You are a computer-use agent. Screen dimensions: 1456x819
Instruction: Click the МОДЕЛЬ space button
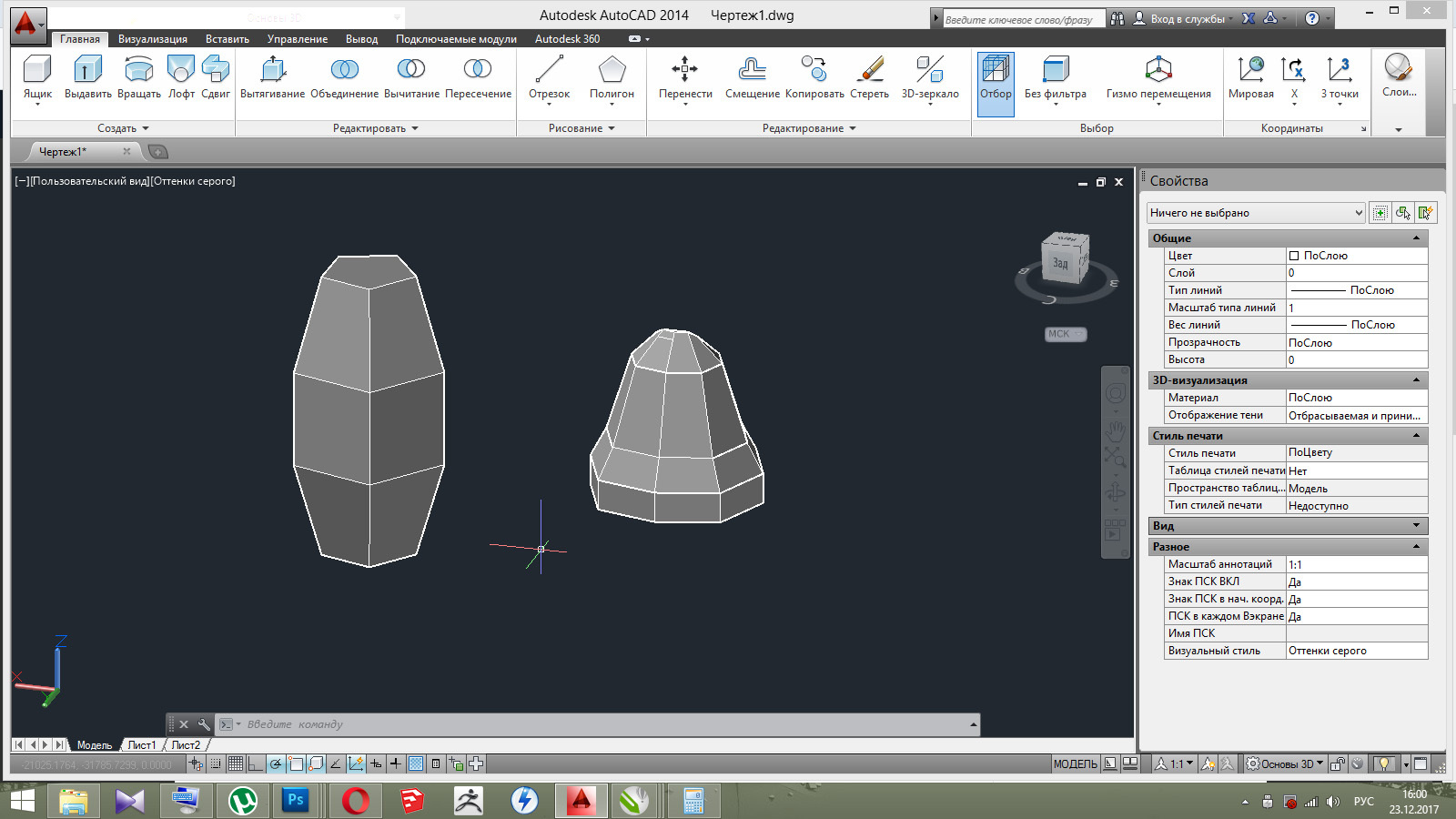point(1076,764)
